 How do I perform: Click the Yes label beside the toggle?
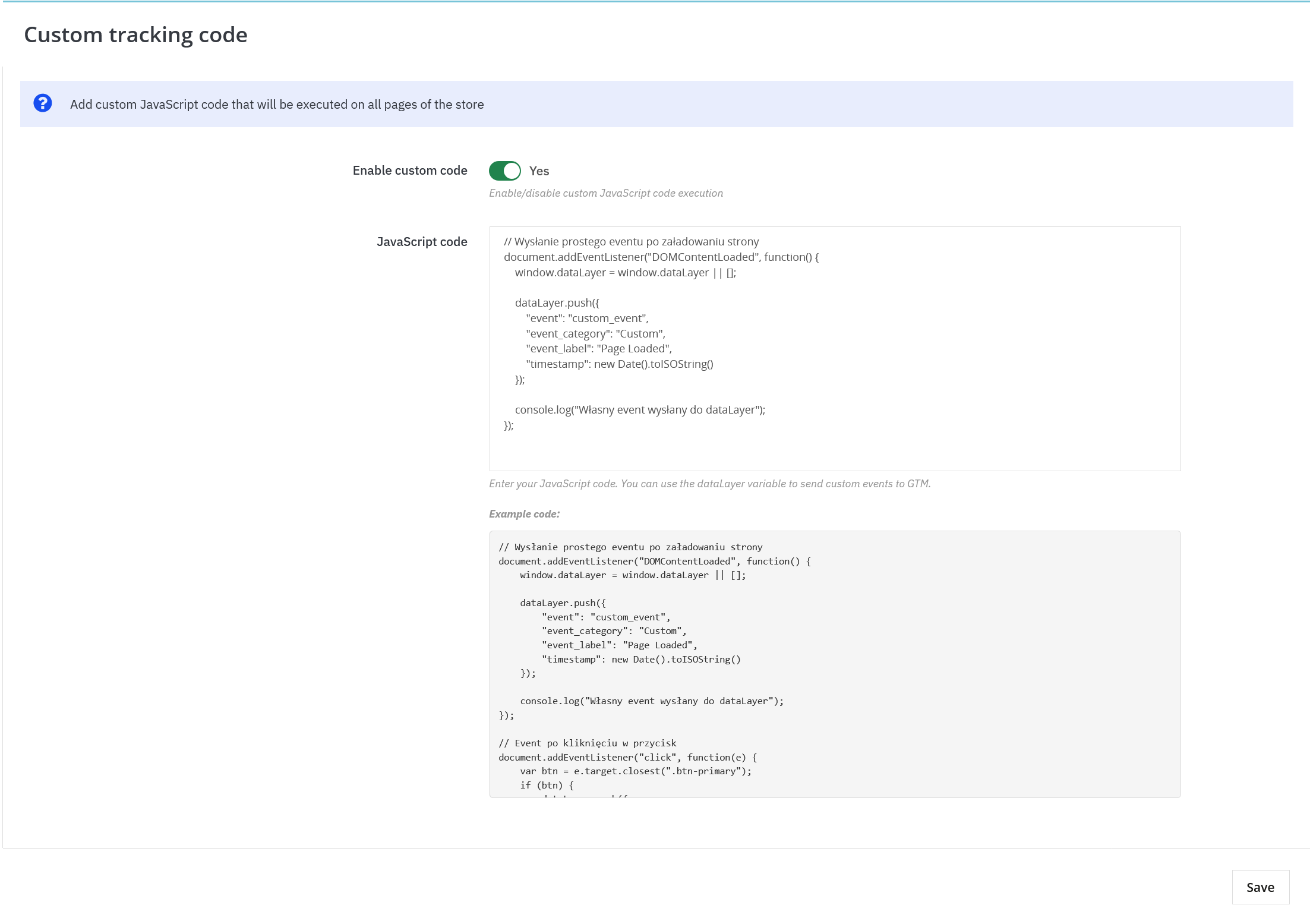[x=538, y=171]
